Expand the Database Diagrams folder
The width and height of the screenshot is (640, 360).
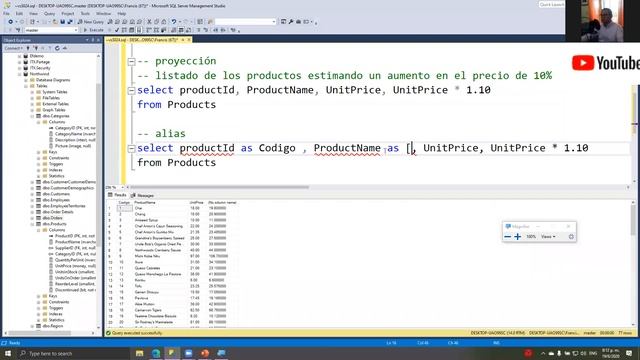pos(26,80)
